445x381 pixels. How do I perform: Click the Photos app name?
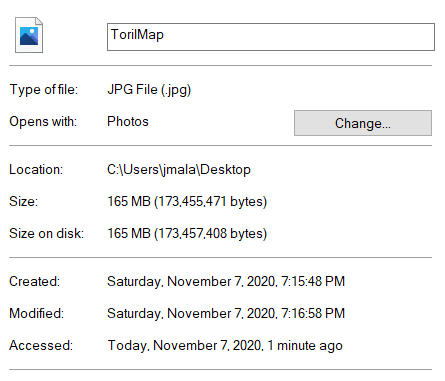128,121
